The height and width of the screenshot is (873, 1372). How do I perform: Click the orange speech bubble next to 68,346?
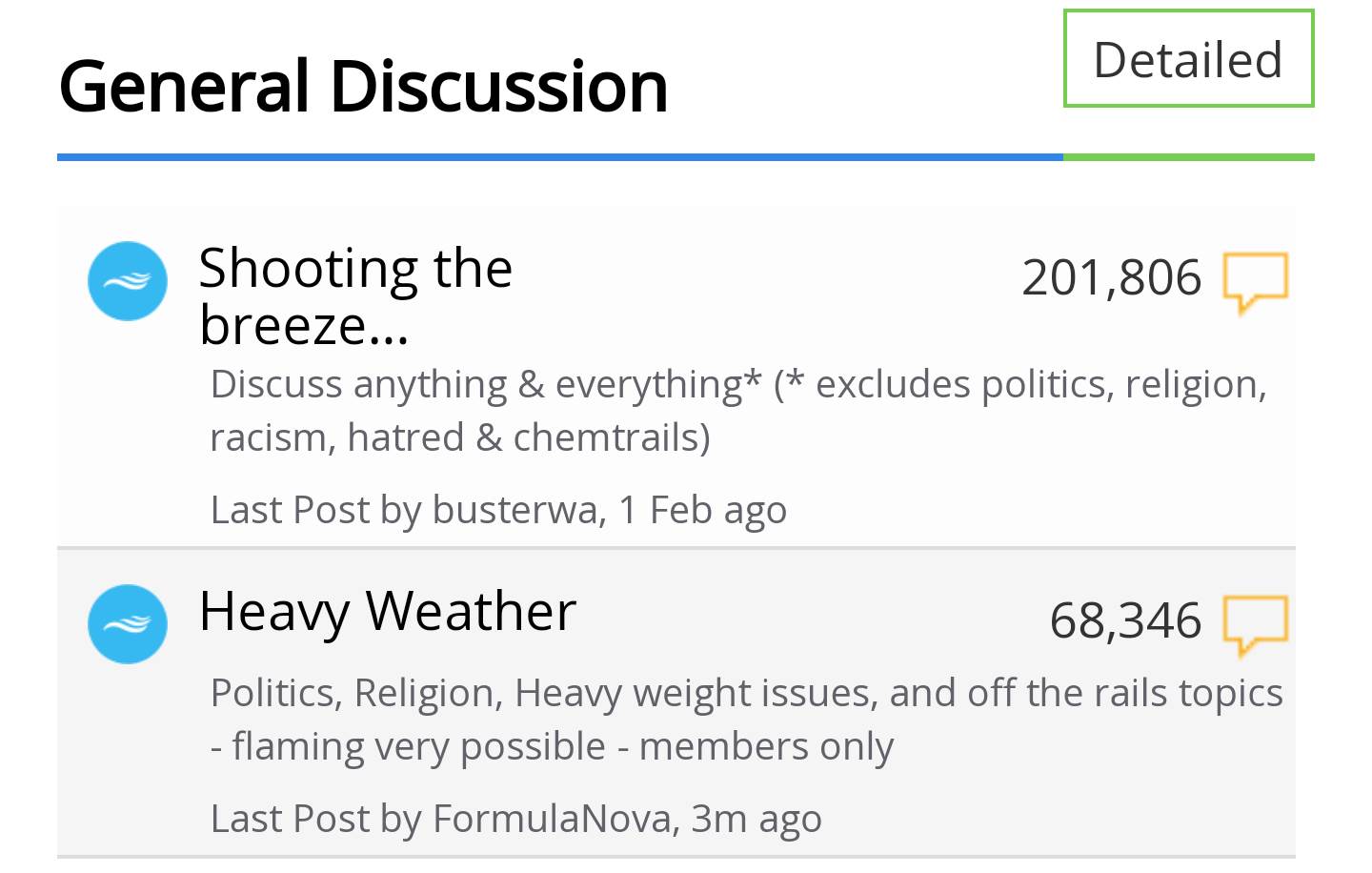coord(1255,624)
